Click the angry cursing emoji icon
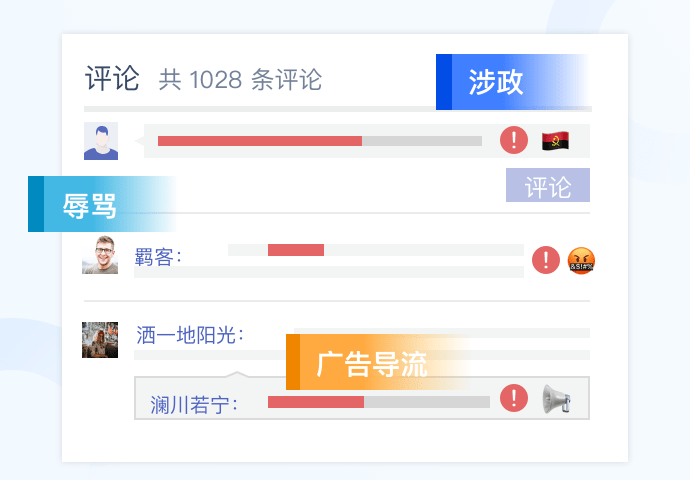690x480 pixels. point(581,260)
